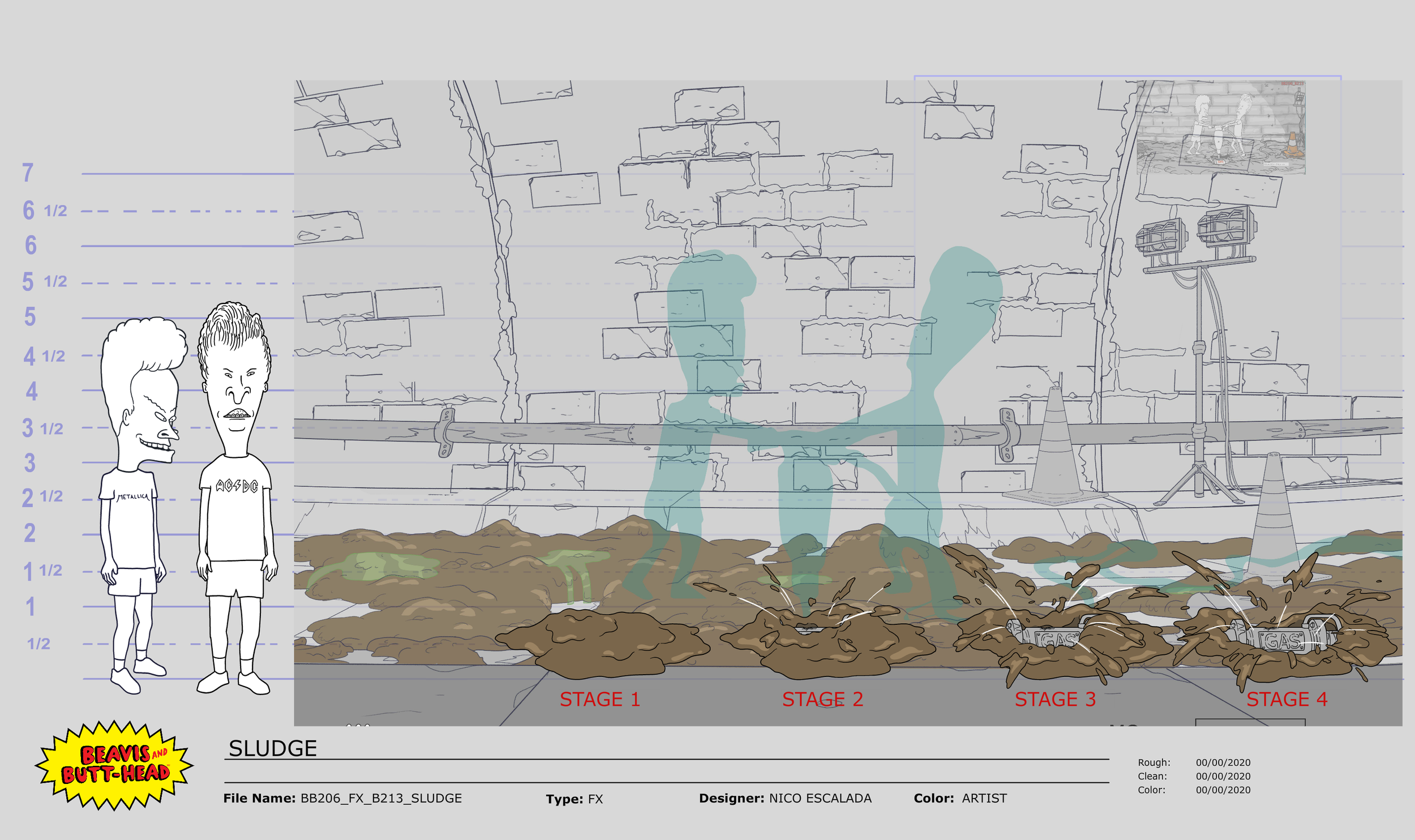Click the SLUDGE title text
The image size is (1415, 840).
(x=272, y=748)
